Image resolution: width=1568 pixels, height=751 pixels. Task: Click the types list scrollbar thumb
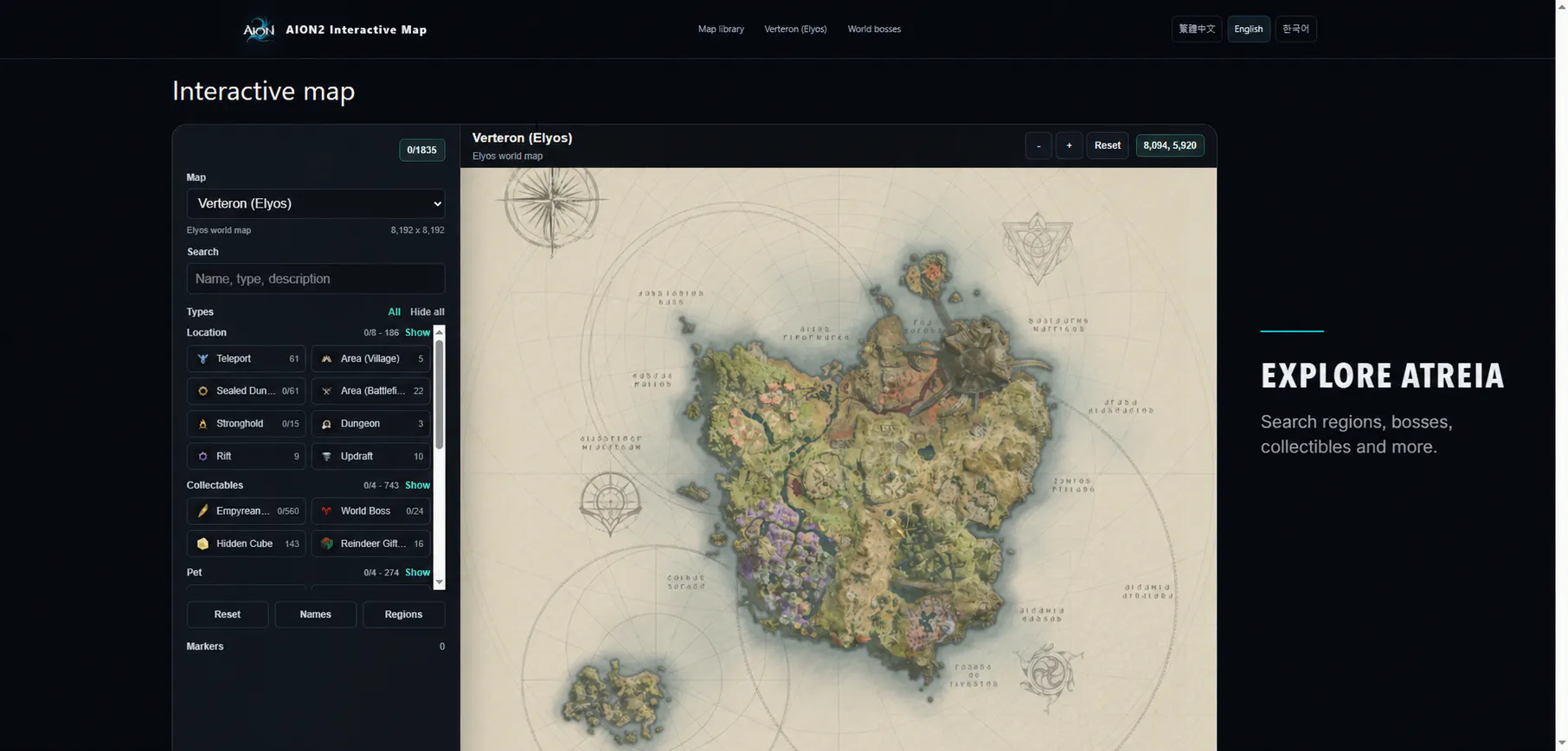439,394
